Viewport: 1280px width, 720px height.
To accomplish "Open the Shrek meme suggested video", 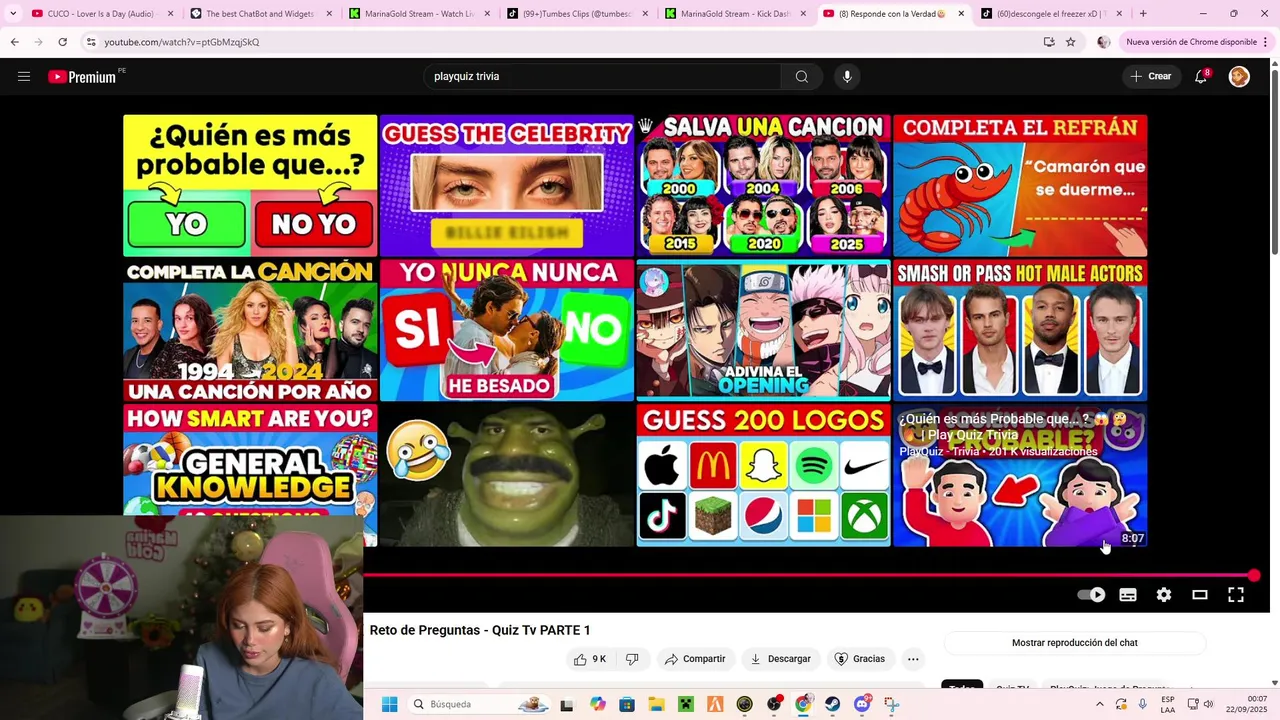I will pyautogui.click(x=507, y=475).
